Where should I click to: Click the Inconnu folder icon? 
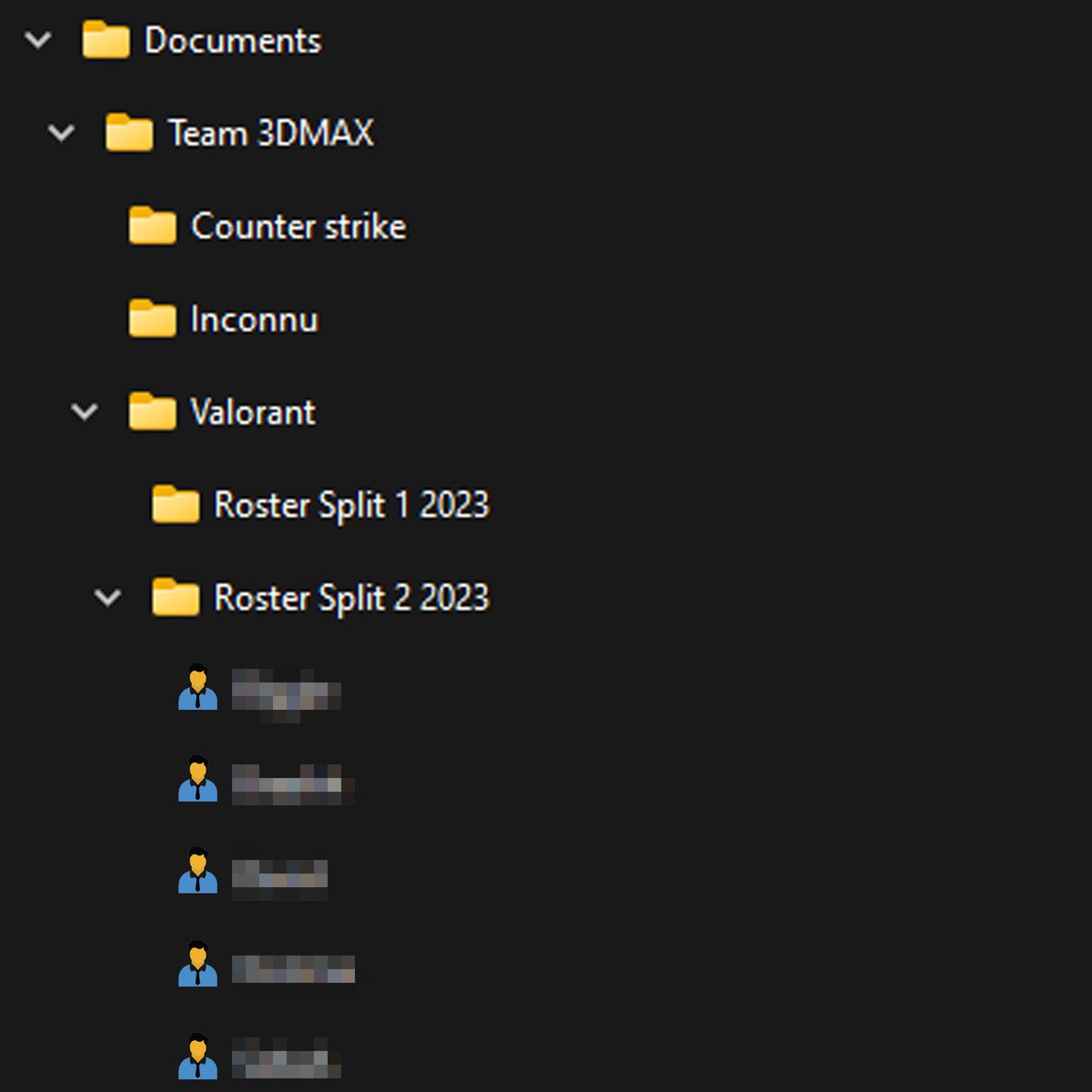(x=152, y=318)
